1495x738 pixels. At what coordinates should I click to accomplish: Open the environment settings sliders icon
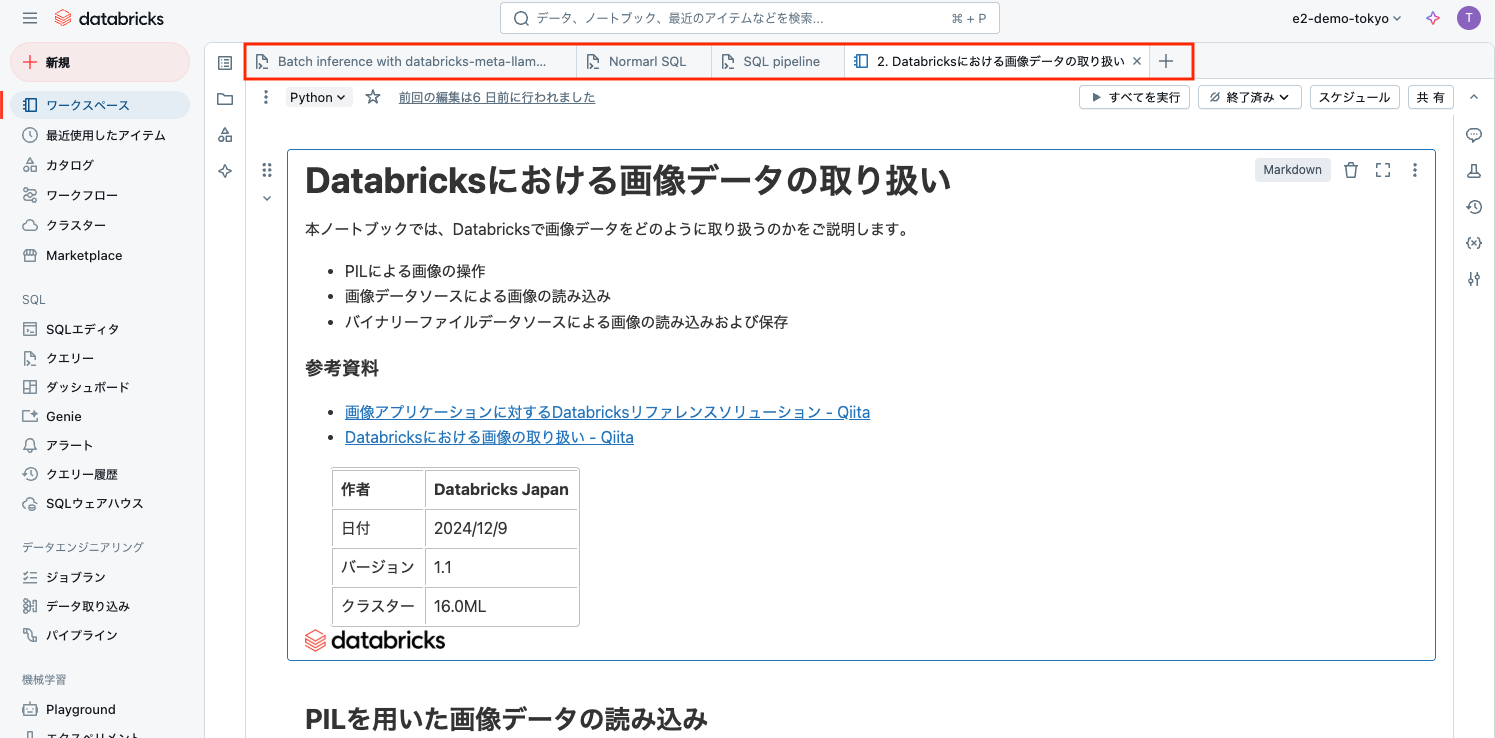1474,279
